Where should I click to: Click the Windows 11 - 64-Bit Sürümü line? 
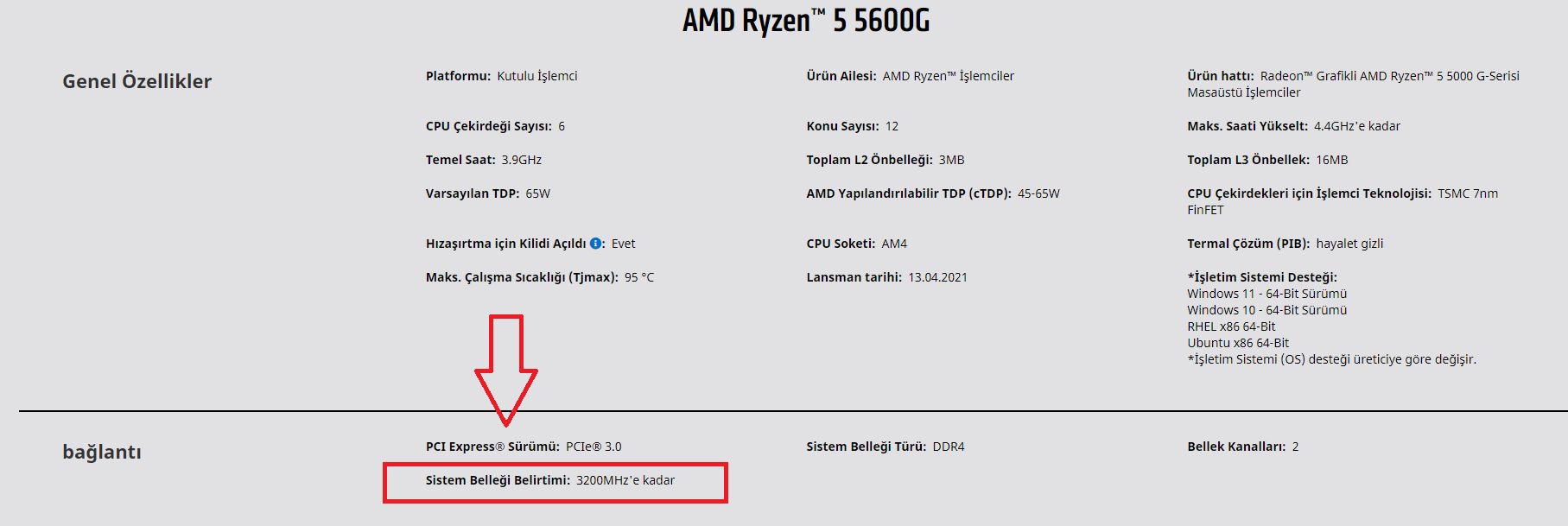1266,294
